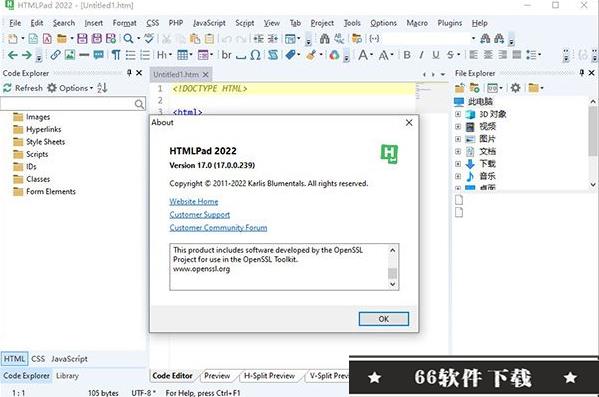Screen dimensions: 599x397
Task: Insert a hyperlink with the link icon
Action: point(55,55)
